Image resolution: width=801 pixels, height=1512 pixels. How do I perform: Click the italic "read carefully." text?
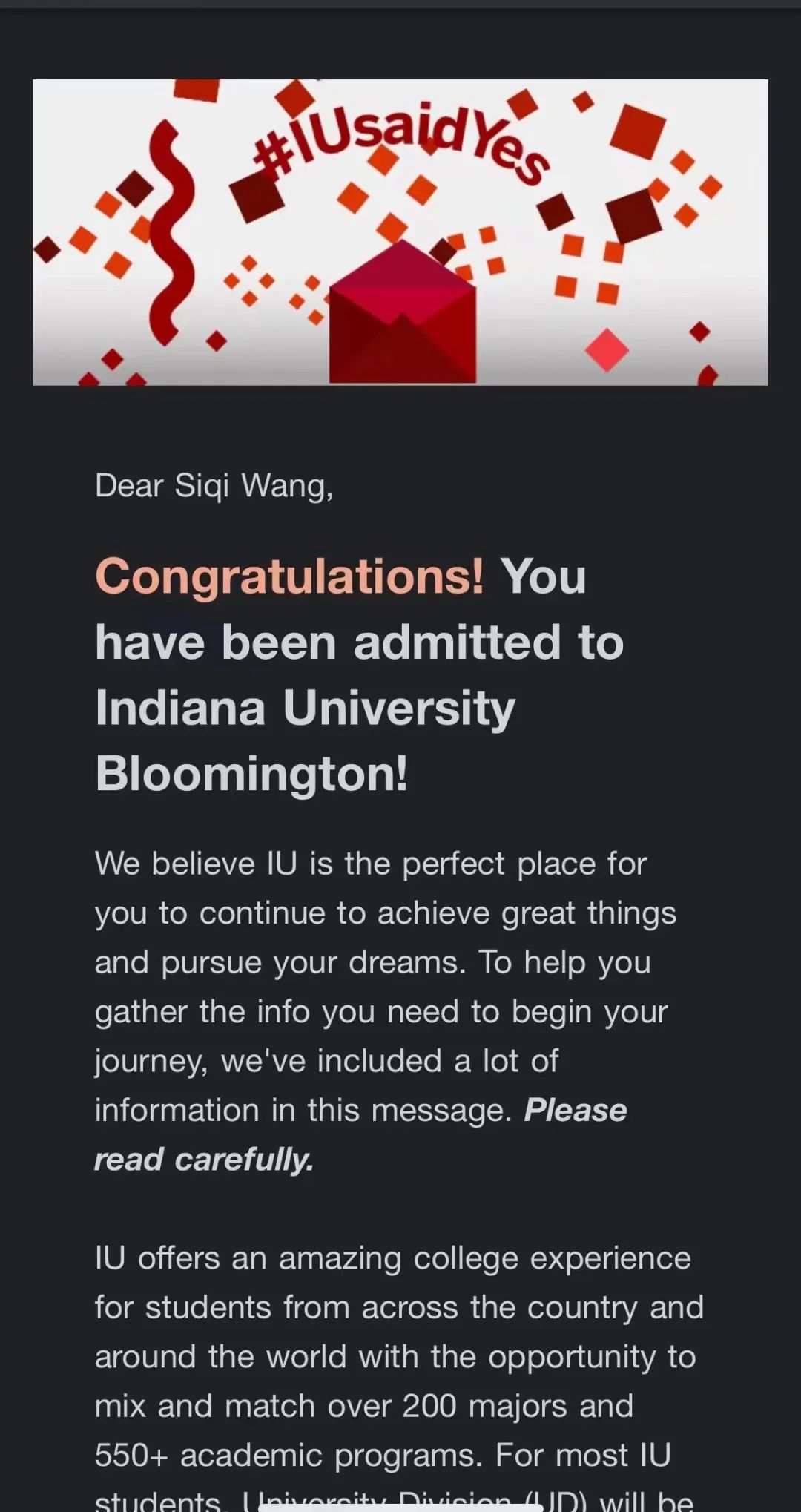(204, 1160)
